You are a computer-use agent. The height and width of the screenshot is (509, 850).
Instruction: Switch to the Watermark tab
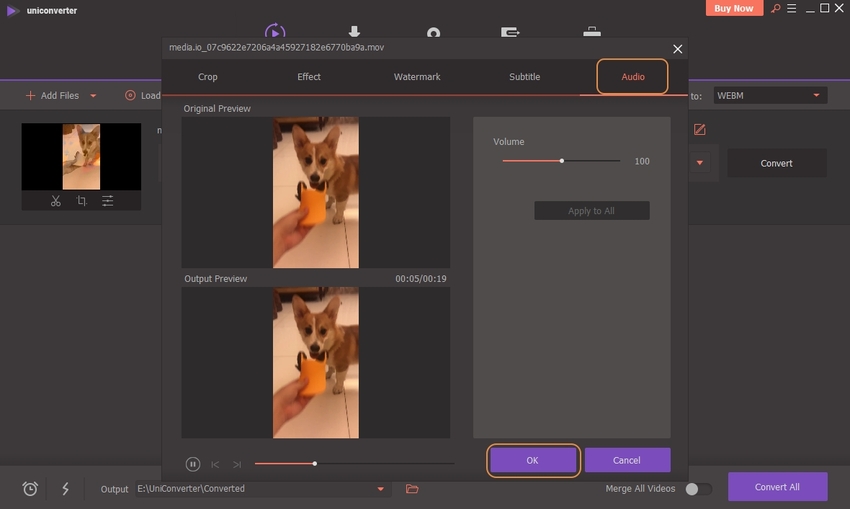[x=417, y=77]
